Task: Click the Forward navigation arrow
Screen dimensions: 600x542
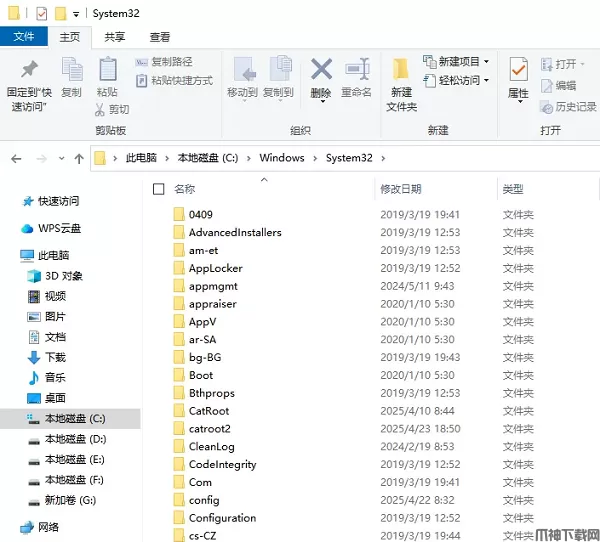Action: pyautogui.click(x=41, y=158)
